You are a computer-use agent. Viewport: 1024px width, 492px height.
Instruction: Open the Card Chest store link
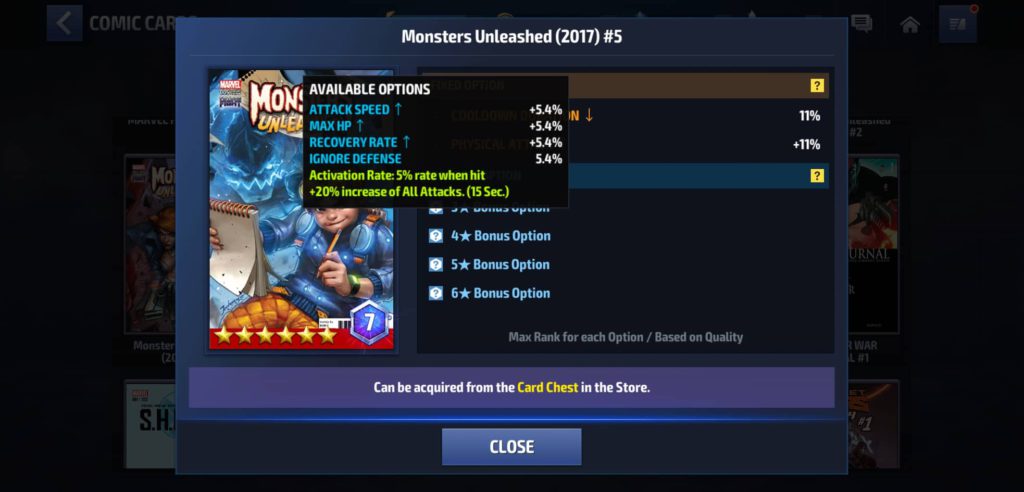[547, 387]
